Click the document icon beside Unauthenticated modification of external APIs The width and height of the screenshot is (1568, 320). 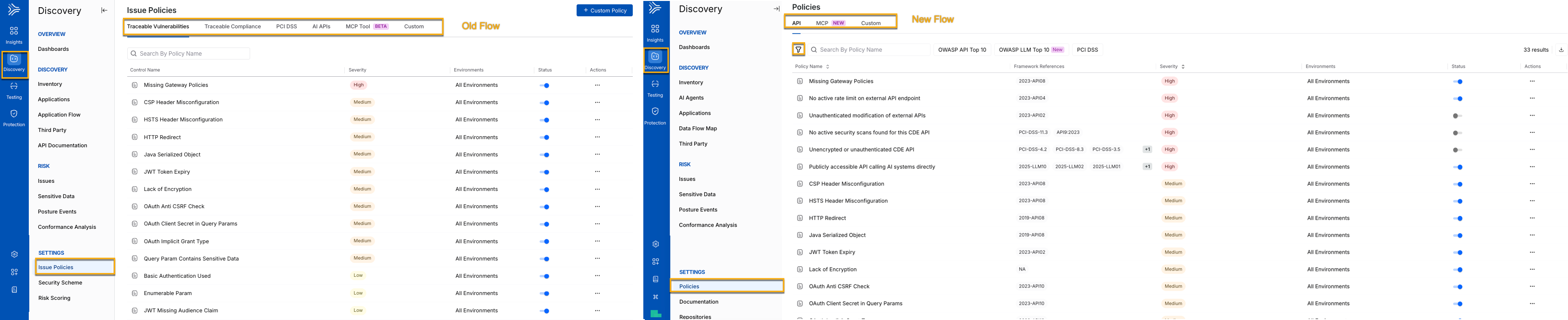[x=800, y=116]
